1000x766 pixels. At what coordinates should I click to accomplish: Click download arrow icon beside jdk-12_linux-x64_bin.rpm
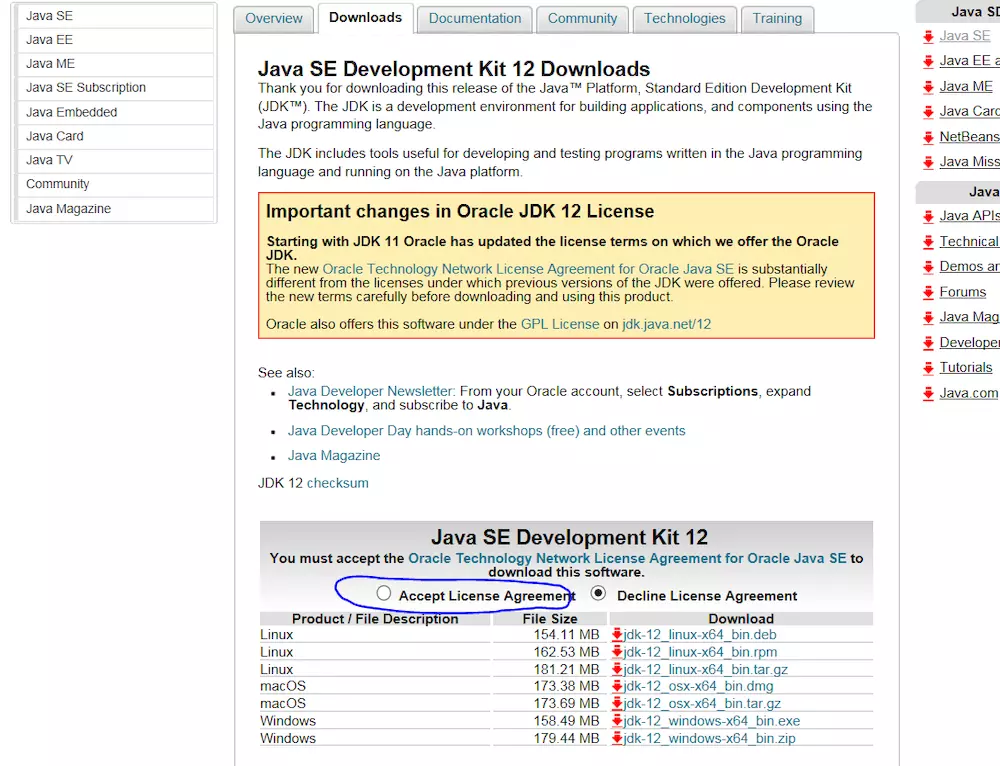[617, 651]
